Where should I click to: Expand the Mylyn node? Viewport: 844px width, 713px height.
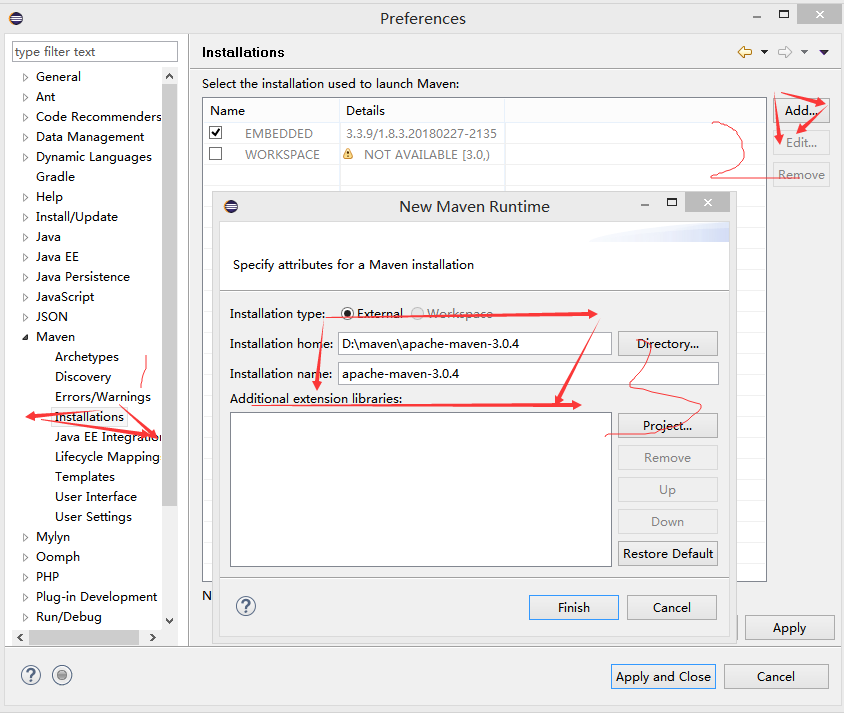tap(25, 537)
